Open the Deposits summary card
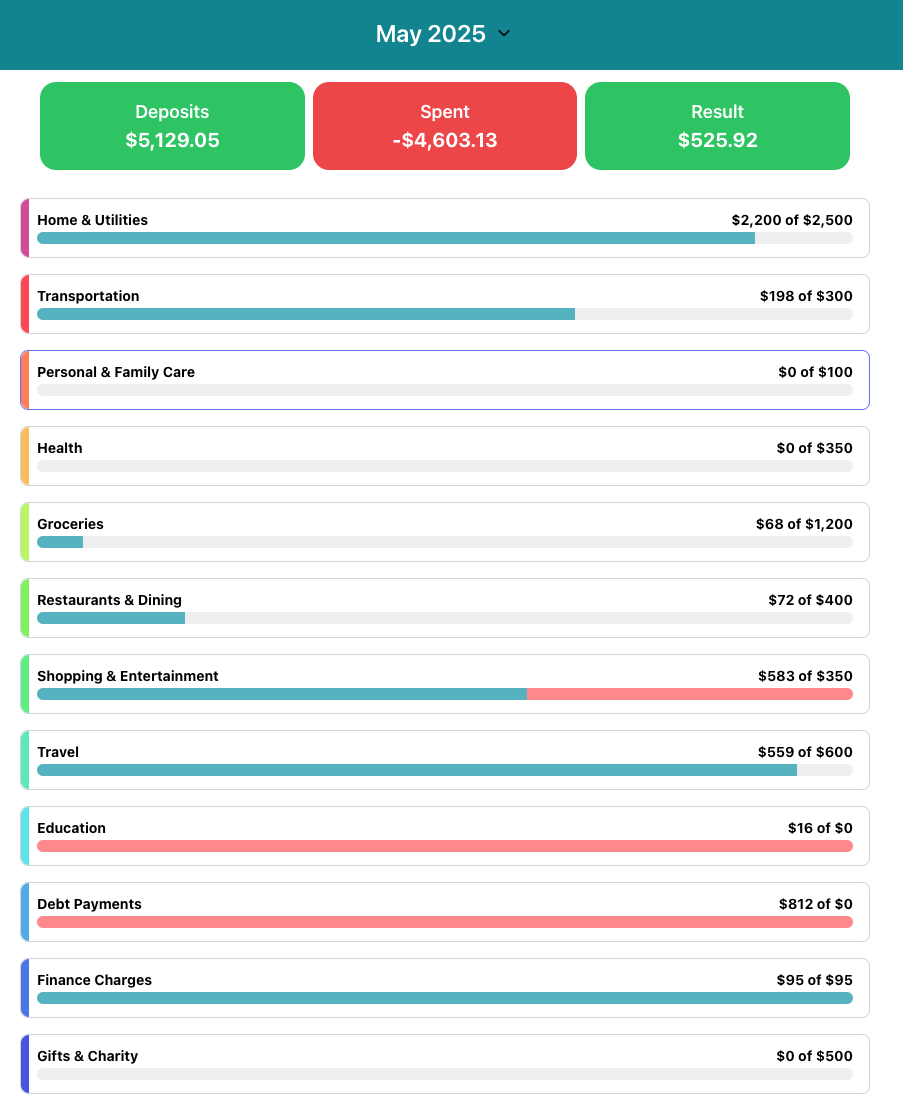Viewport: 903px width, 1100px height. 172,126
